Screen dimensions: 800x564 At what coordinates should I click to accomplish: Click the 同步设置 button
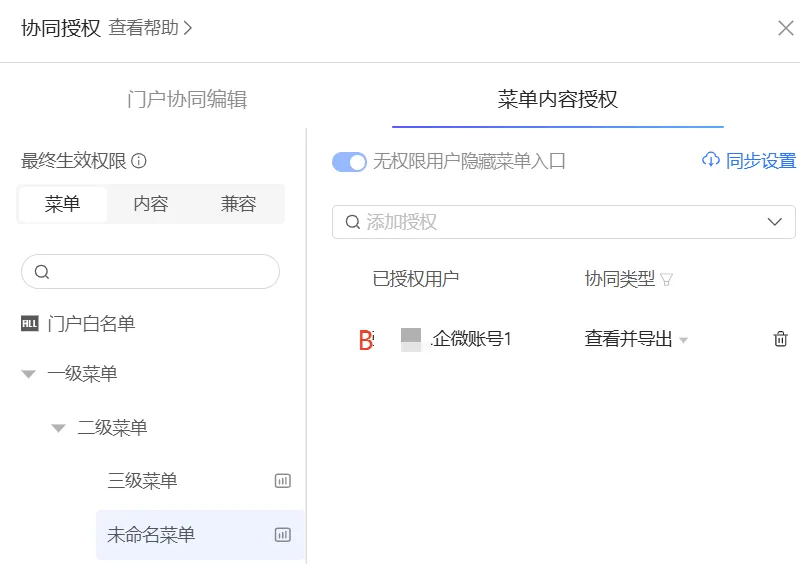pyautogui.click(x=749, y=161)
